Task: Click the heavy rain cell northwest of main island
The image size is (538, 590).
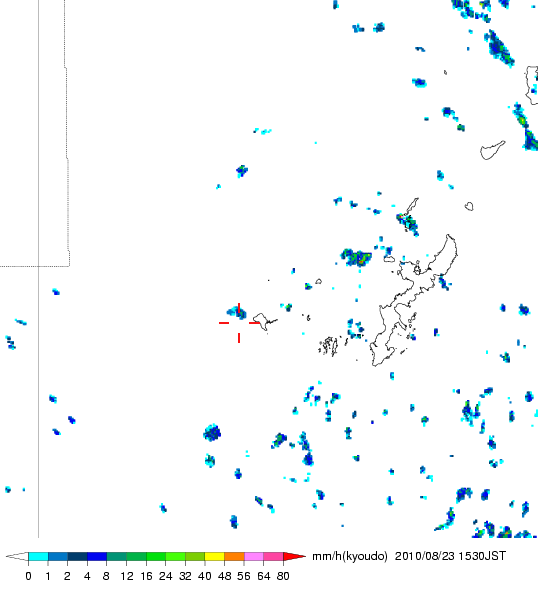Action: [356, 257]
